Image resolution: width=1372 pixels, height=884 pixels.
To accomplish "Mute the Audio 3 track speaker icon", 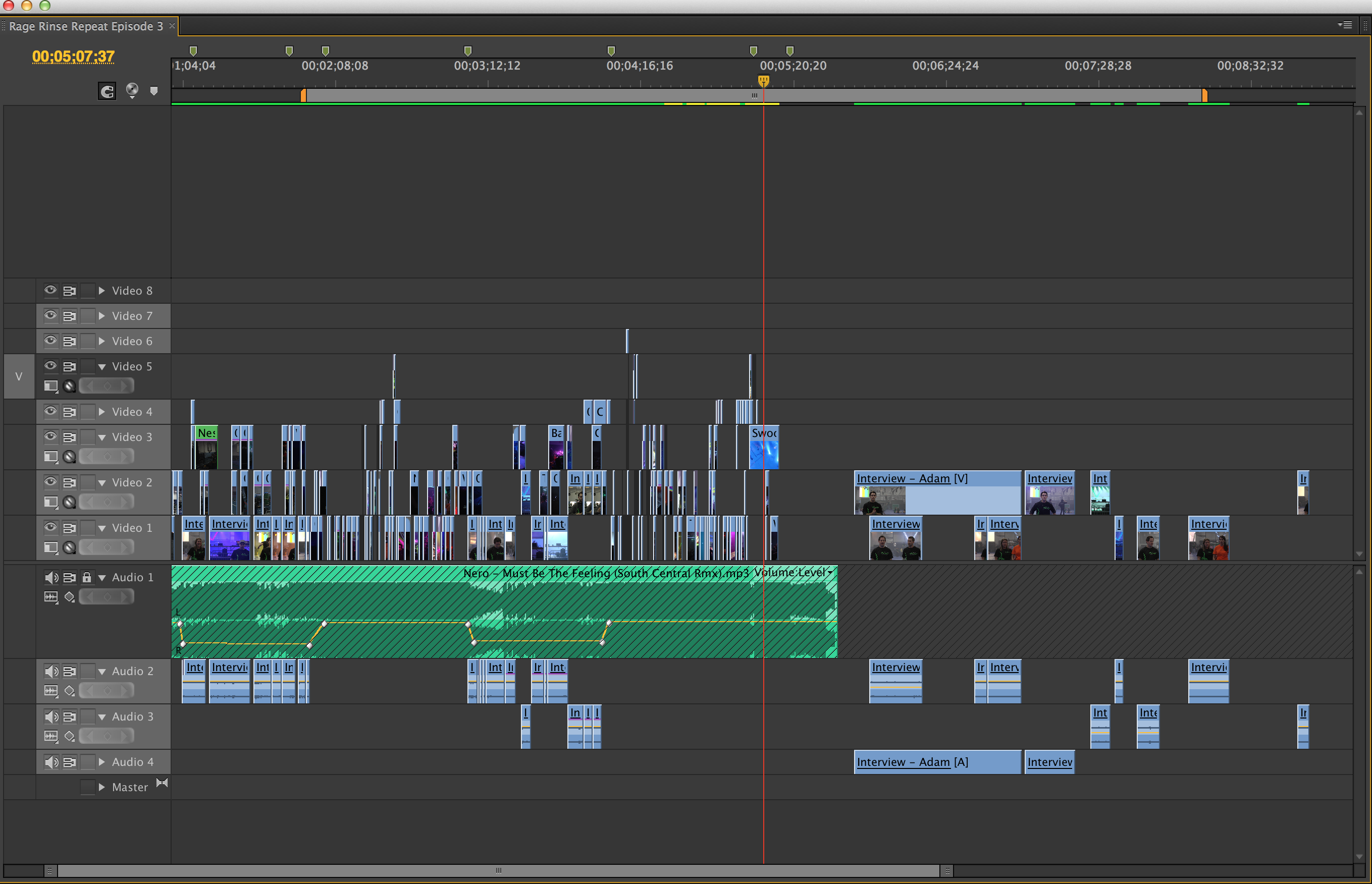I will (51, 716).
